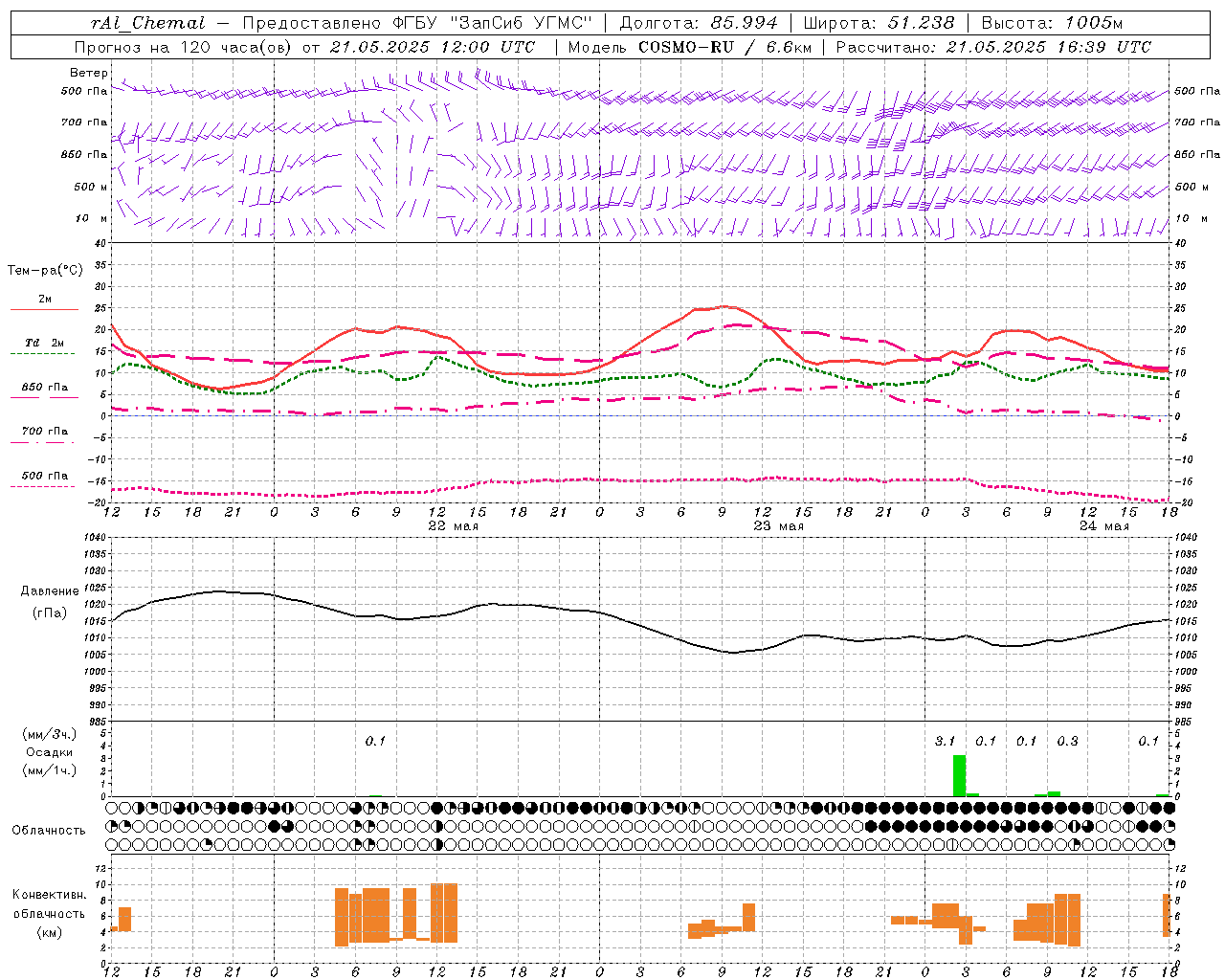Viewport: 1225px width, 980px height.
Task: Click the Осадки precipitation label
Action: (x=50, y=752)
